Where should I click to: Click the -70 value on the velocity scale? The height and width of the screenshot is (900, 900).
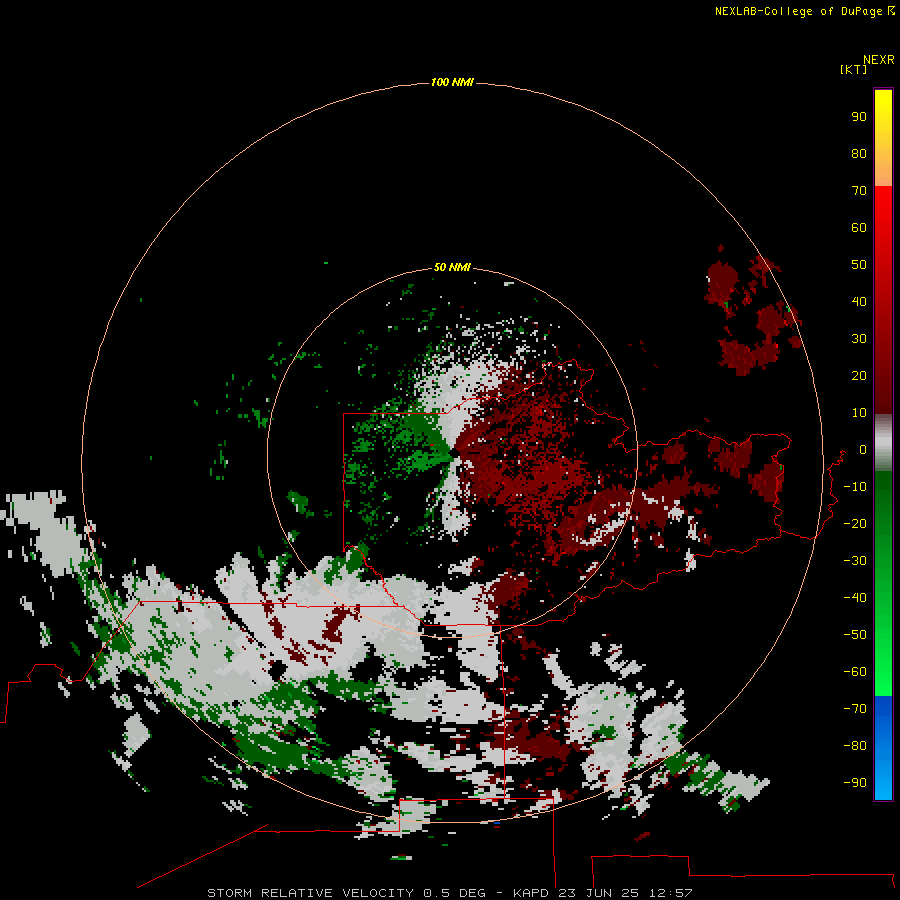point(855,708)
